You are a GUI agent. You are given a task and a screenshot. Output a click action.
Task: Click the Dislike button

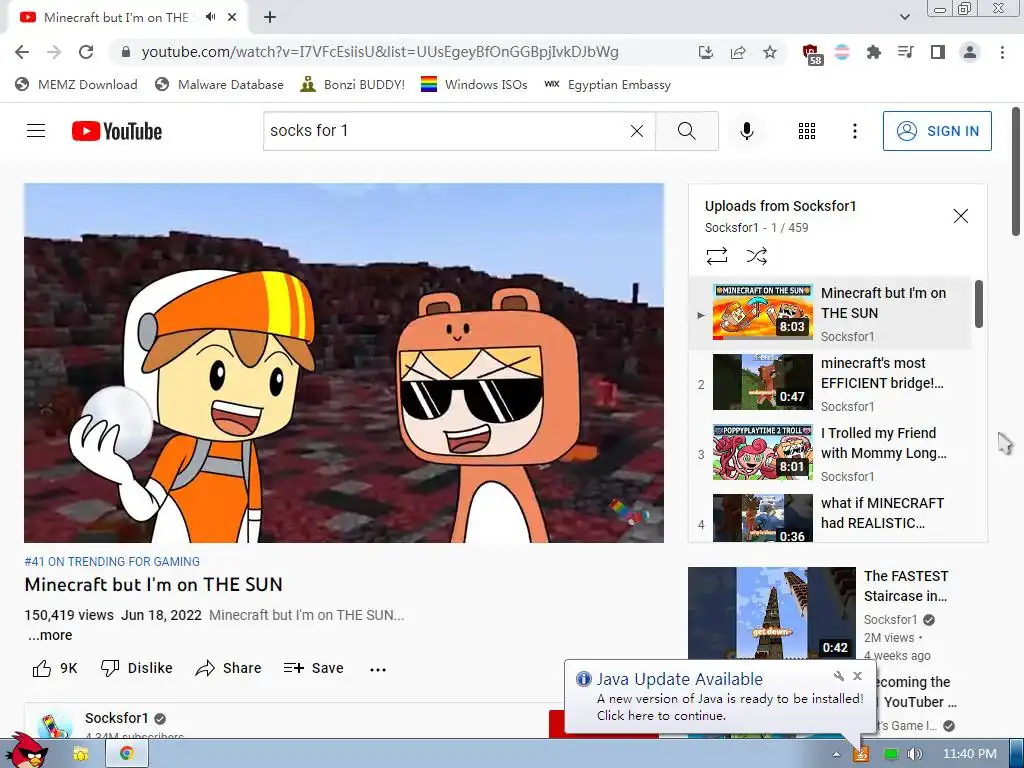(136, 668)
